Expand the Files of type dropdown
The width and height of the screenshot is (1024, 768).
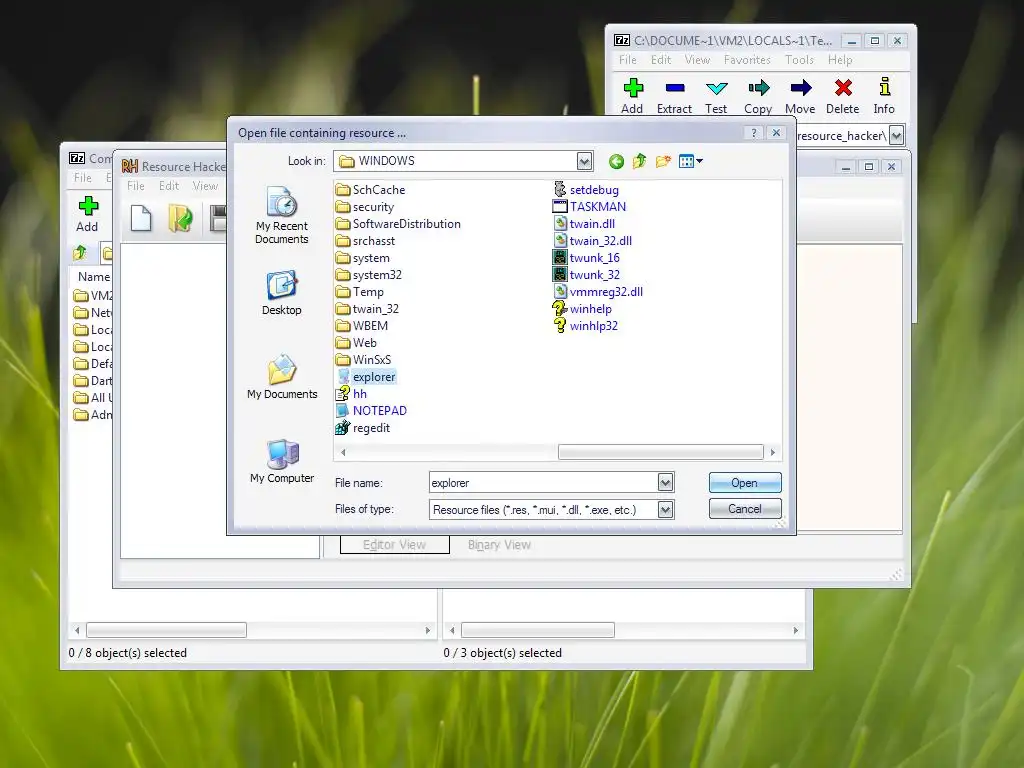tap(665, 509)
